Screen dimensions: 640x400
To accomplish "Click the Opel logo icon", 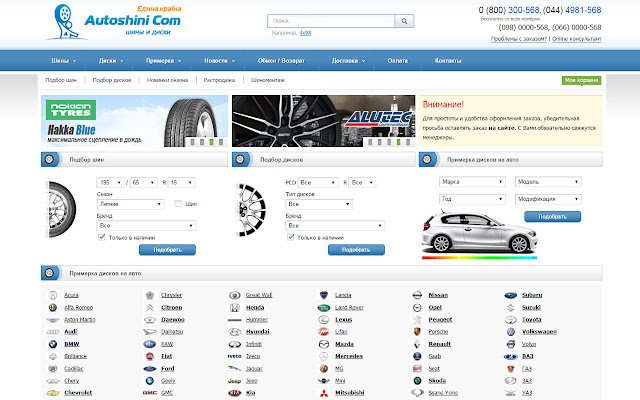I will point(417,307).
